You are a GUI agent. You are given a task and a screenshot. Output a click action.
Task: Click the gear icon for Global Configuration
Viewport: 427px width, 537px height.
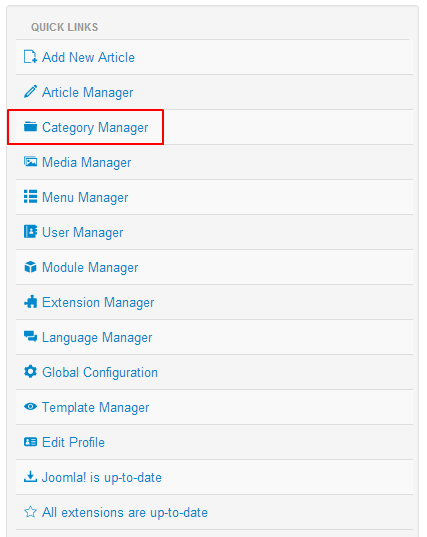(30, 372)
